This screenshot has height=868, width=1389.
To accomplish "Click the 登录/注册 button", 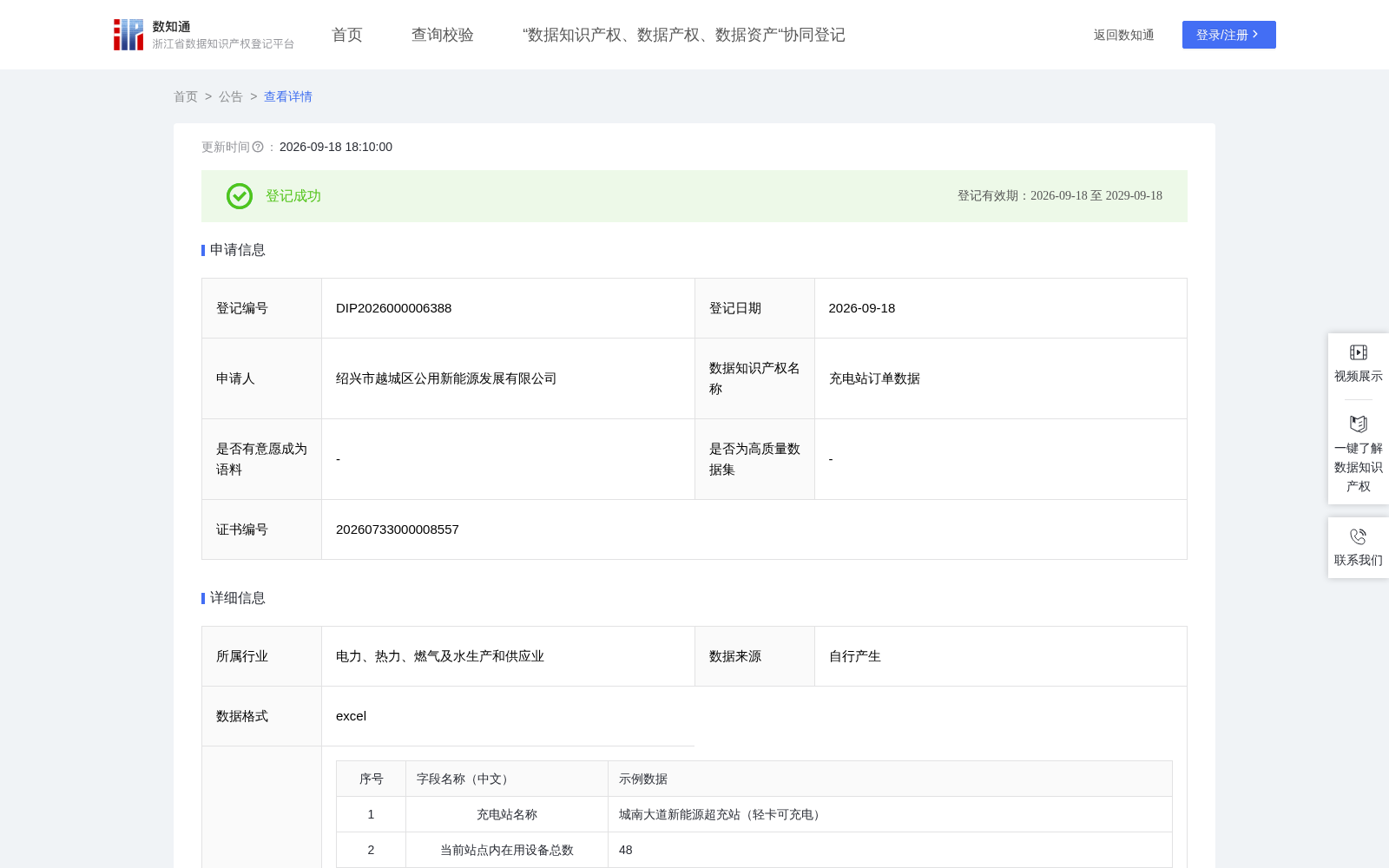I will 1229,35.
